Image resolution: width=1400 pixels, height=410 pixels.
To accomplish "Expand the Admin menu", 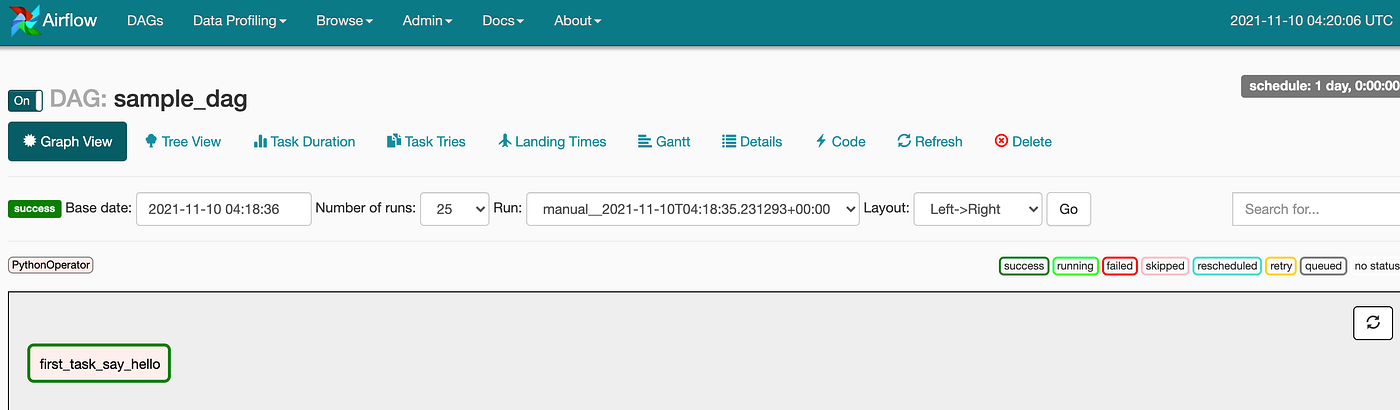I will click(x=427, y=20).
